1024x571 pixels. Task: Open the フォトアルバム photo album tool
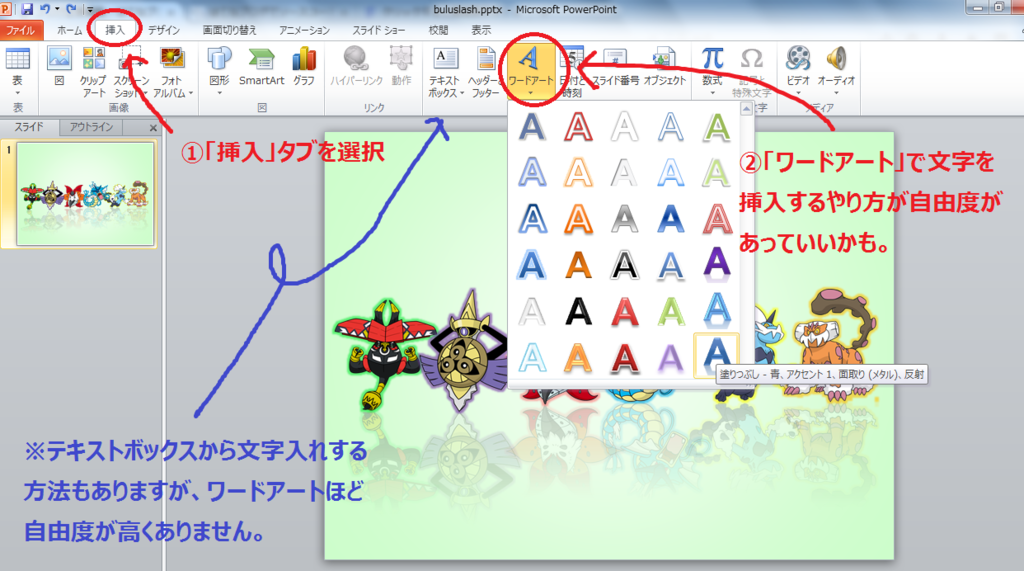[172, 72]
